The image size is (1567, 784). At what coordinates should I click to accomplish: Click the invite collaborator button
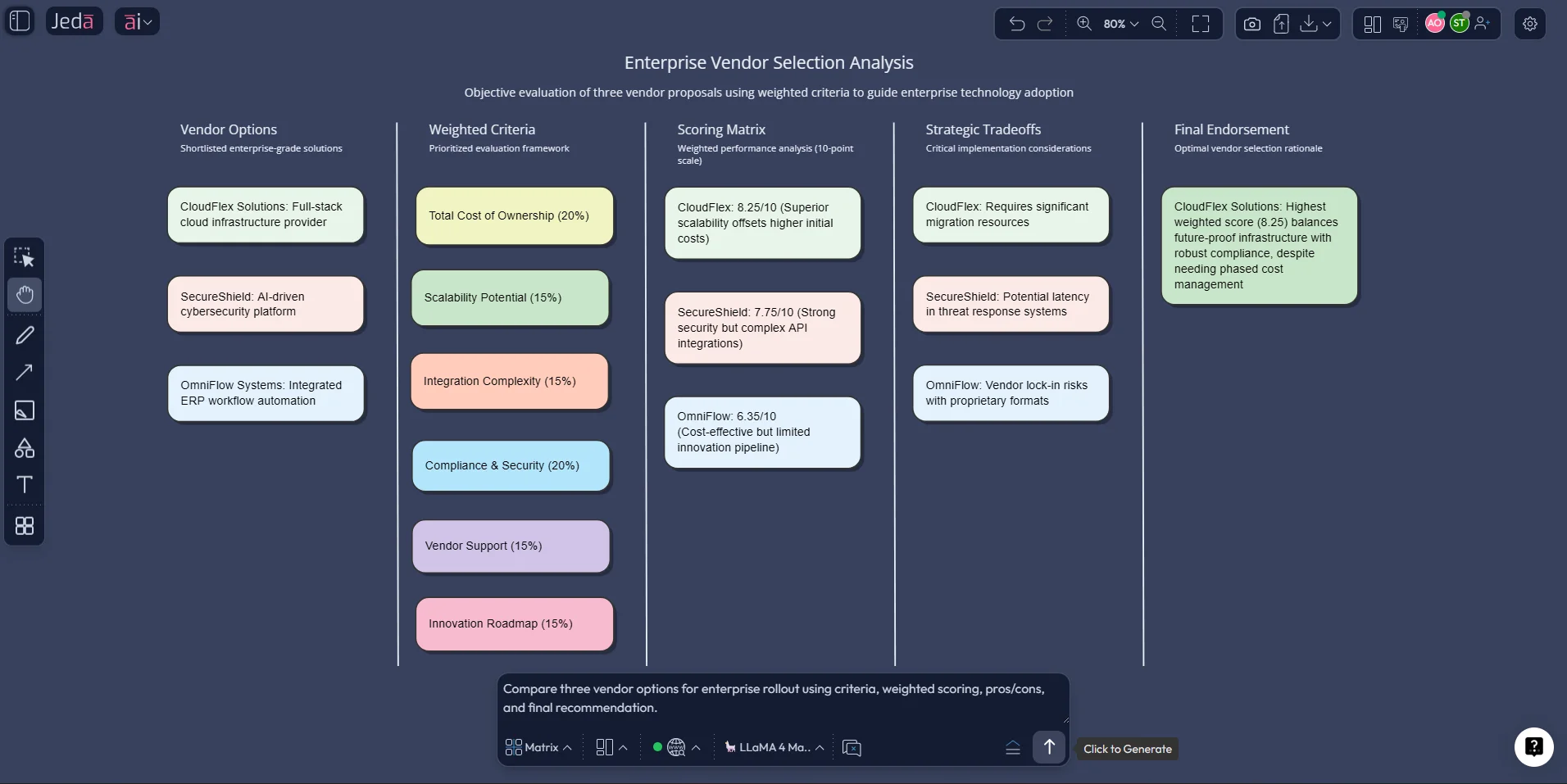pos(1483,24)
